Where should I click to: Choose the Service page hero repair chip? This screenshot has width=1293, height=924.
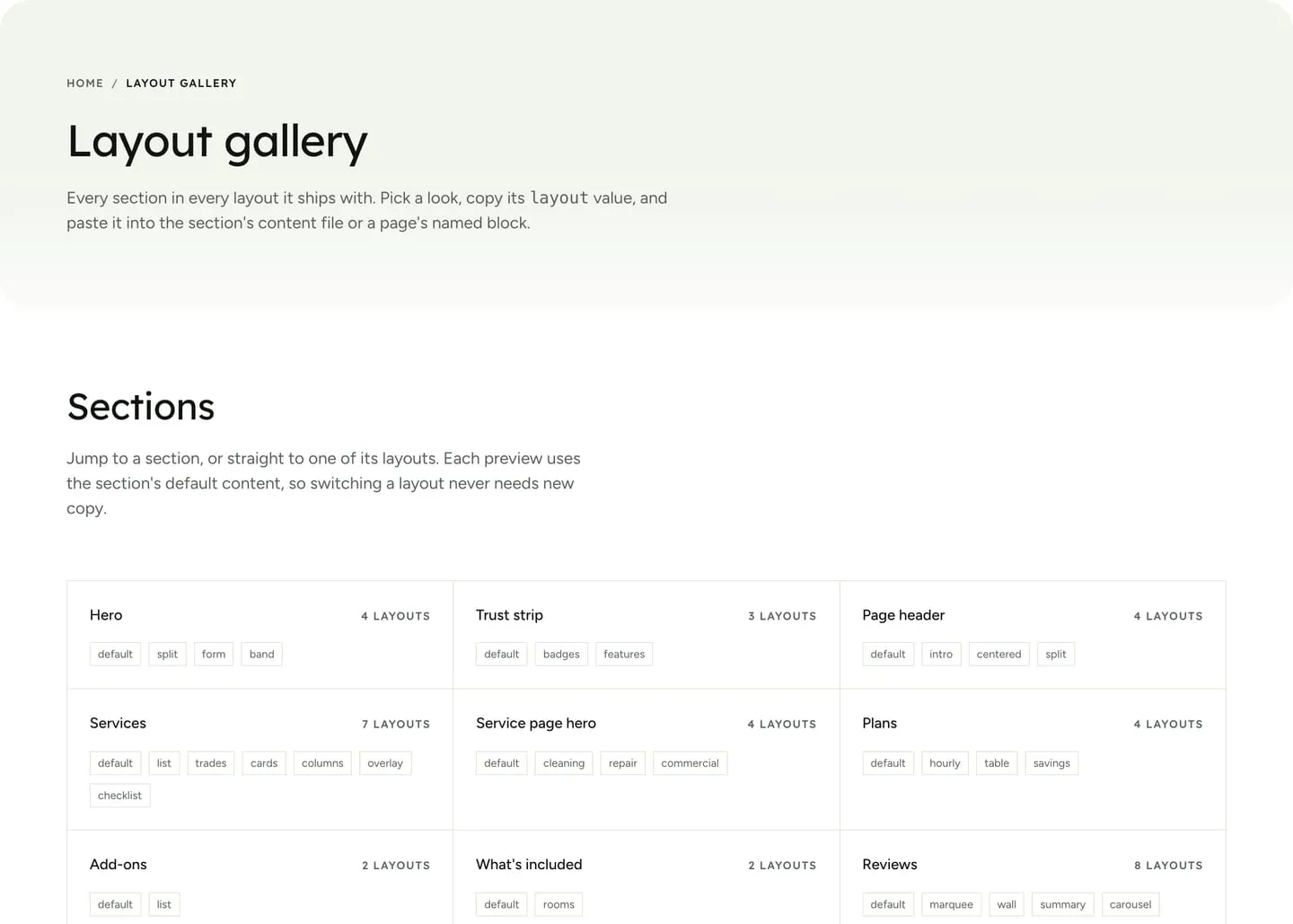[x=623, y=763]
